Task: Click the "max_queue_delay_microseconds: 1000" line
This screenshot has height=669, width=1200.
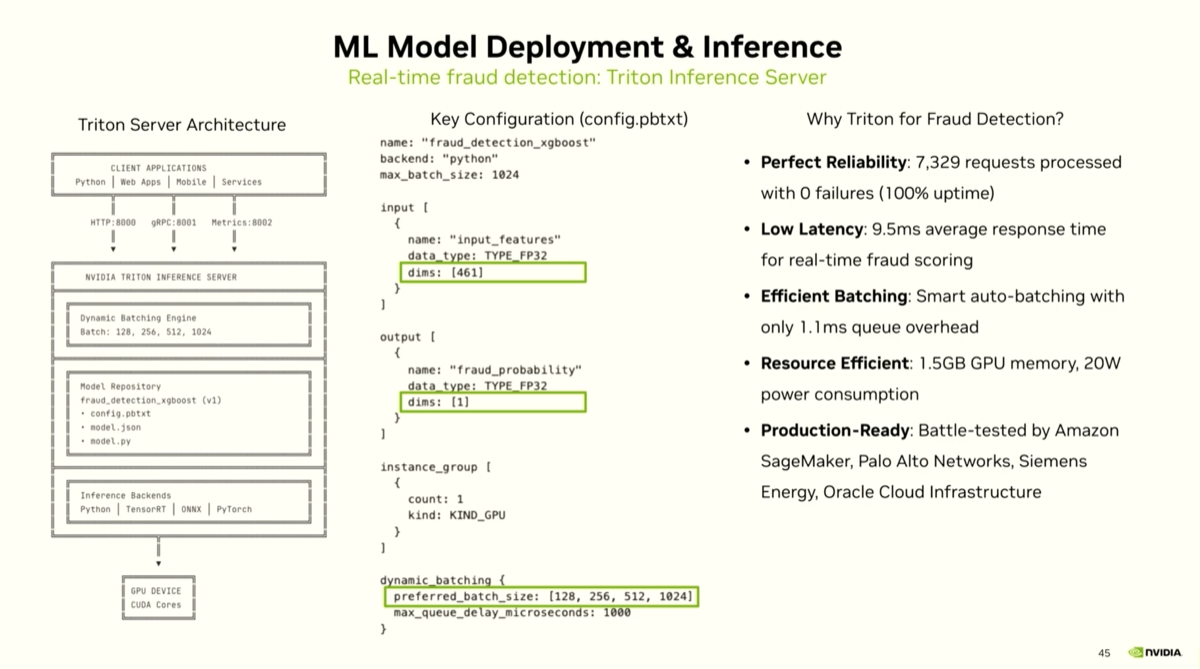Action: 512,613
